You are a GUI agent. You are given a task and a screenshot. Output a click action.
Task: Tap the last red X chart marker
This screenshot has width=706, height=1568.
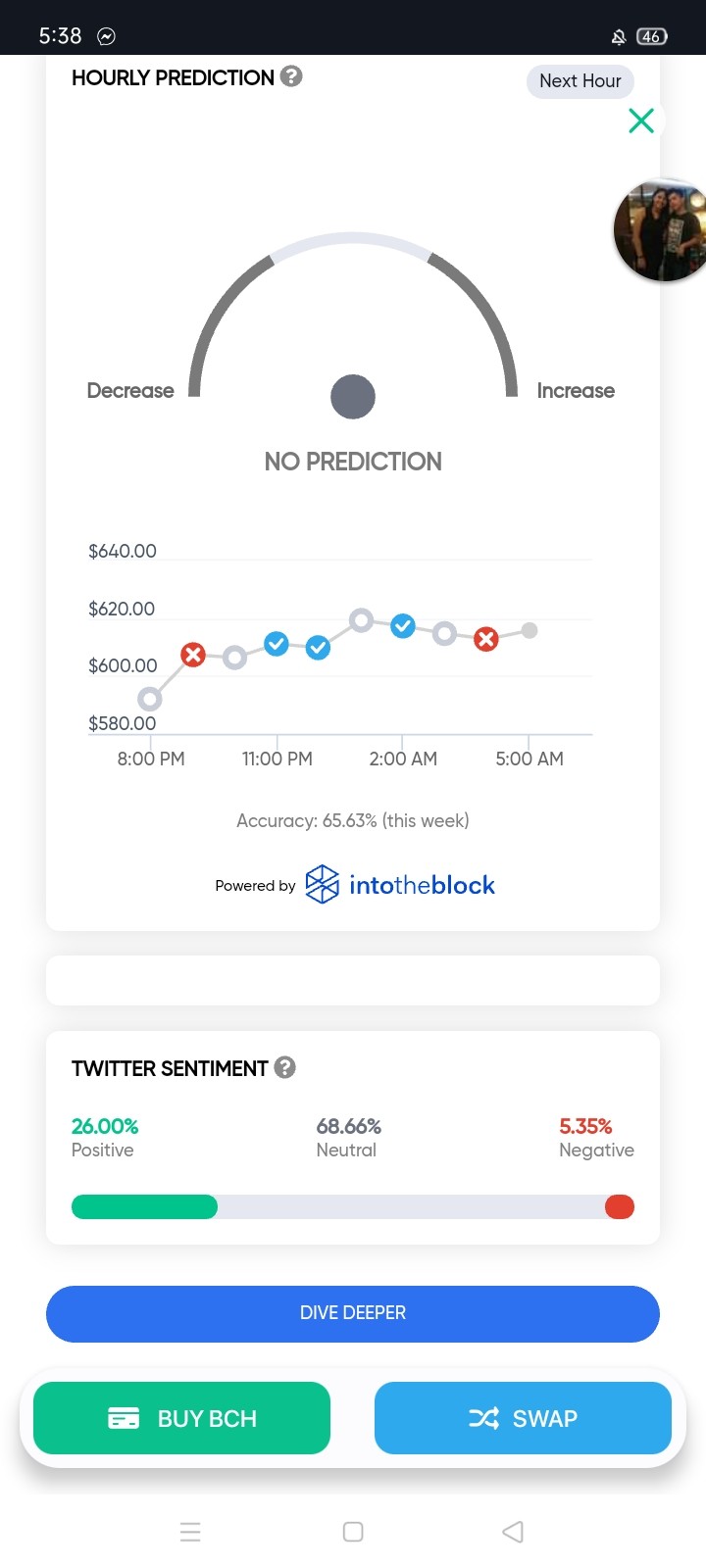pos(486,639)
